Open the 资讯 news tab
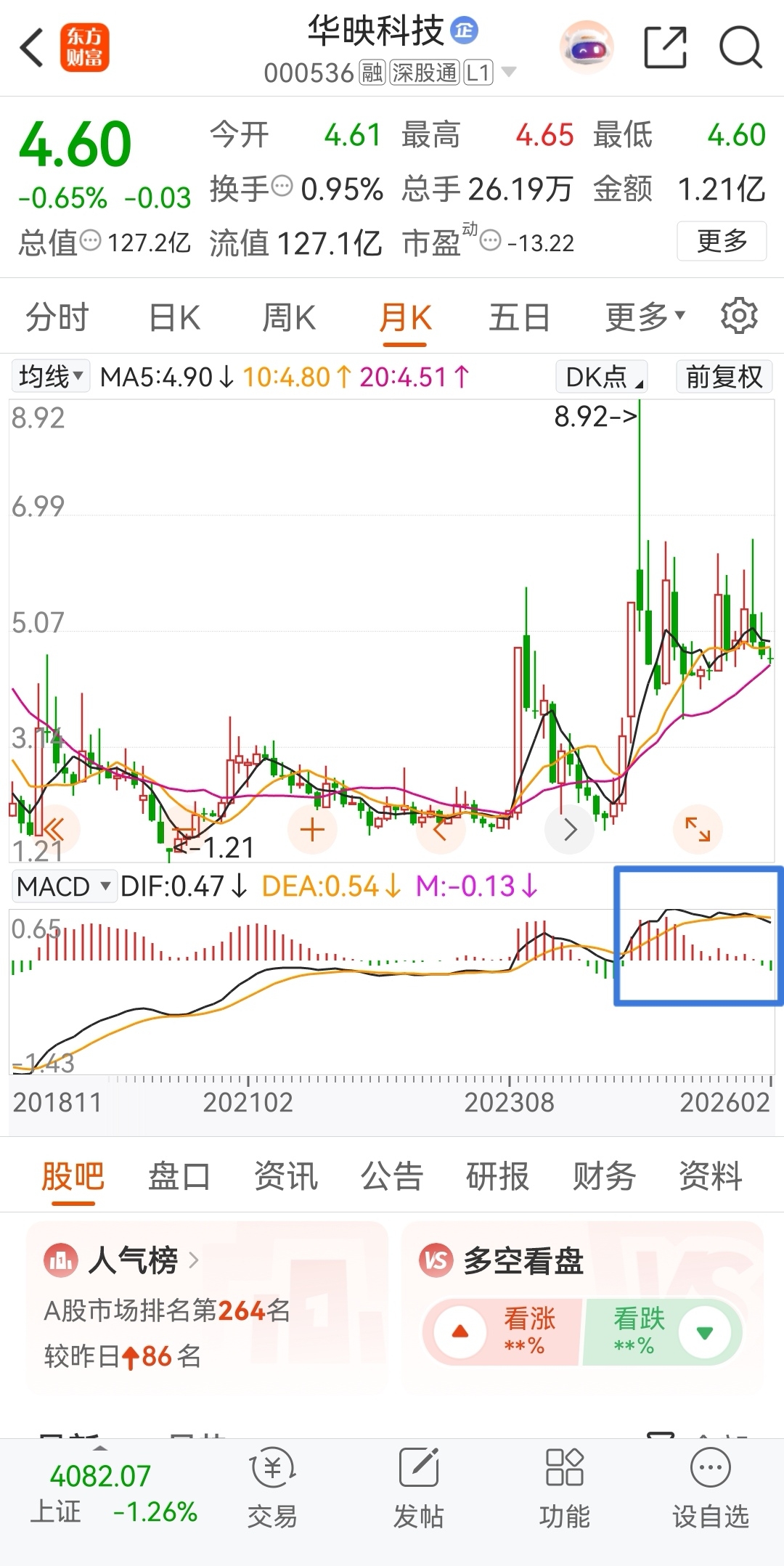Screen dimensions: 784x1566 (x=285, y=1175)
